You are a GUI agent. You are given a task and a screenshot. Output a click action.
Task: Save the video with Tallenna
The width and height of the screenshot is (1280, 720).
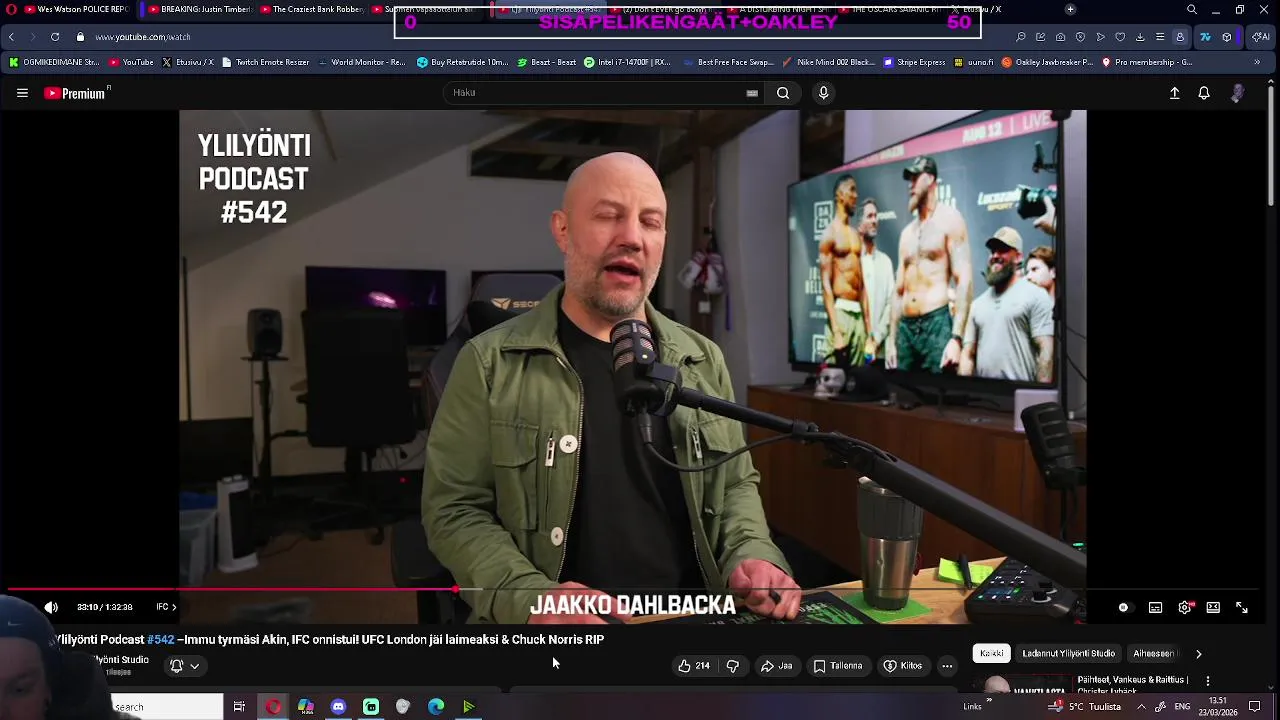(838, 666)
